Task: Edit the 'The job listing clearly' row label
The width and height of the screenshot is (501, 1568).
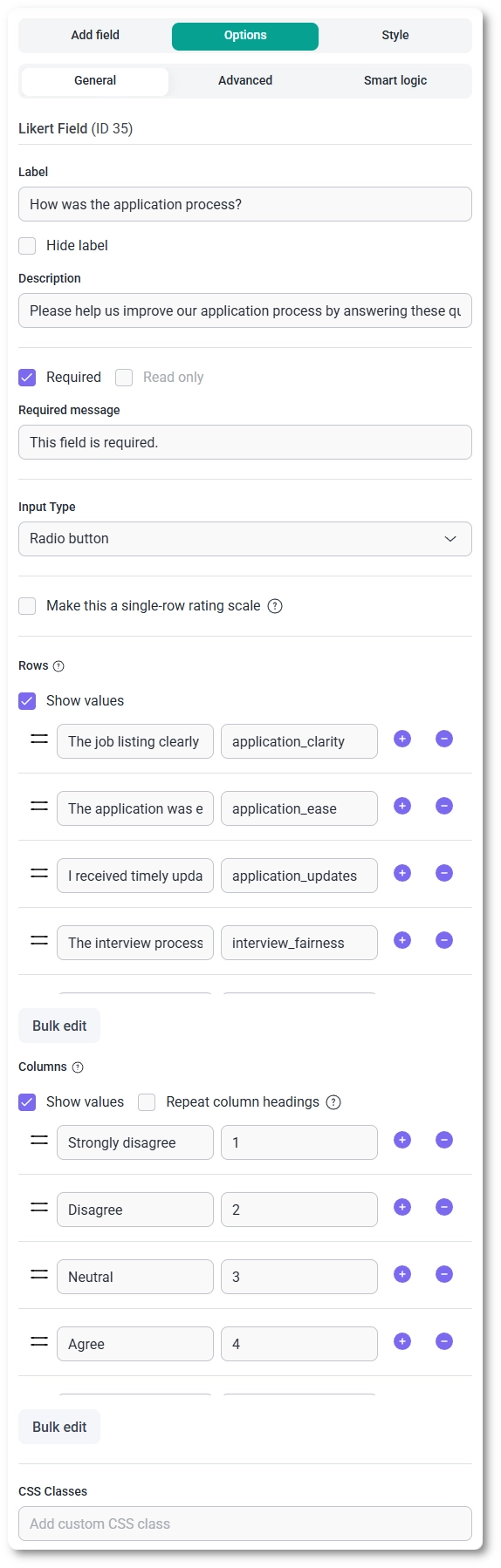Action: coord(135,741)
